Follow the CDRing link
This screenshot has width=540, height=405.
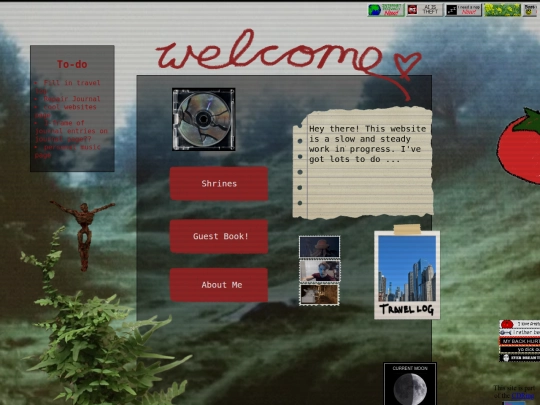[522, 396]
